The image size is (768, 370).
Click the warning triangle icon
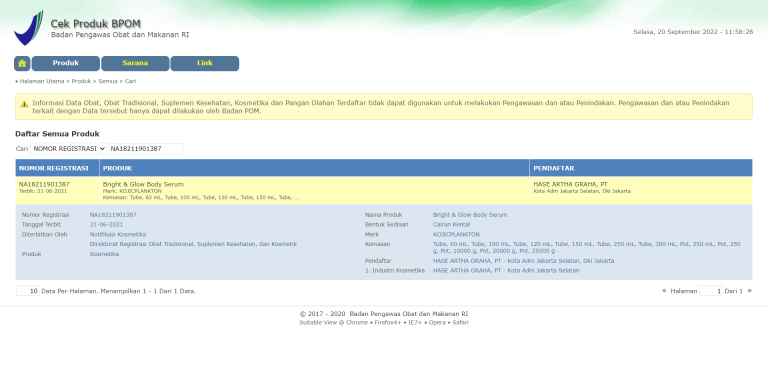(24, 104)
